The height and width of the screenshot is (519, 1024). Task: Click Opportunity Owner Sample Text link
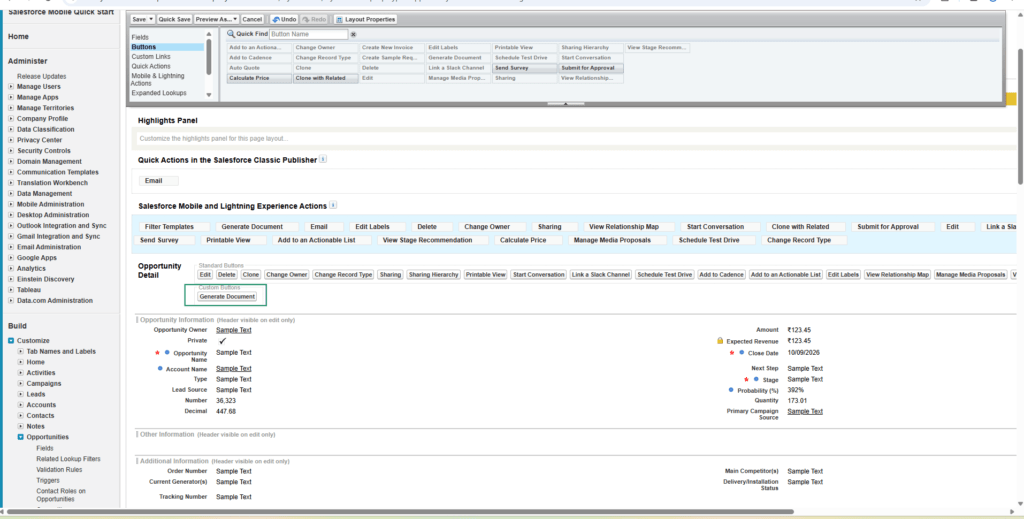click(x=234, y=330)
